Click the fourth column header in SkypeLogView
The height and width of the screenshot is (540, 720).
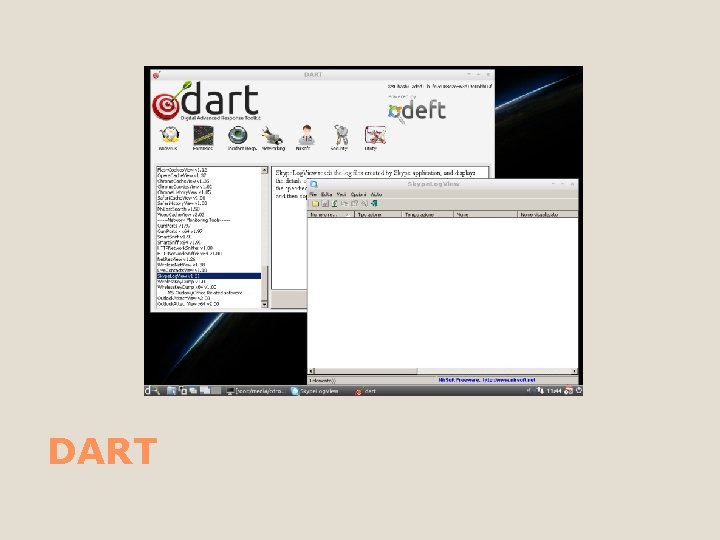(x=486, y=214)
